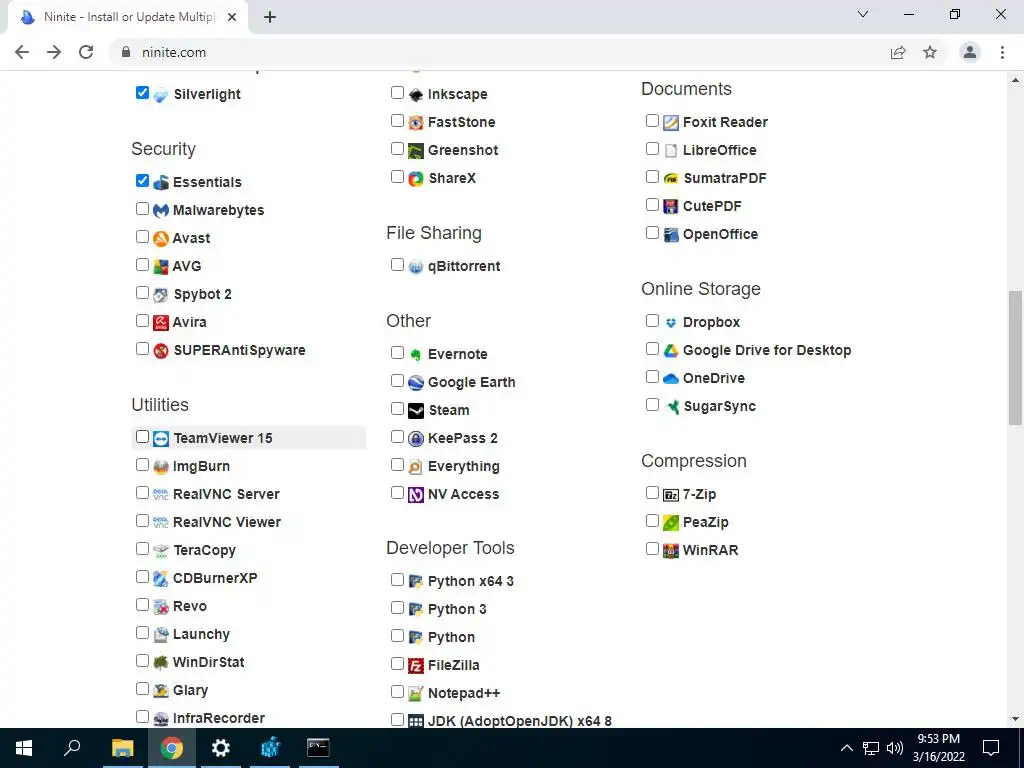Click the page vertical scrollbar thumb
Image resolution: width=1024 pixels, height=768 pixels.
(1015, 358)
